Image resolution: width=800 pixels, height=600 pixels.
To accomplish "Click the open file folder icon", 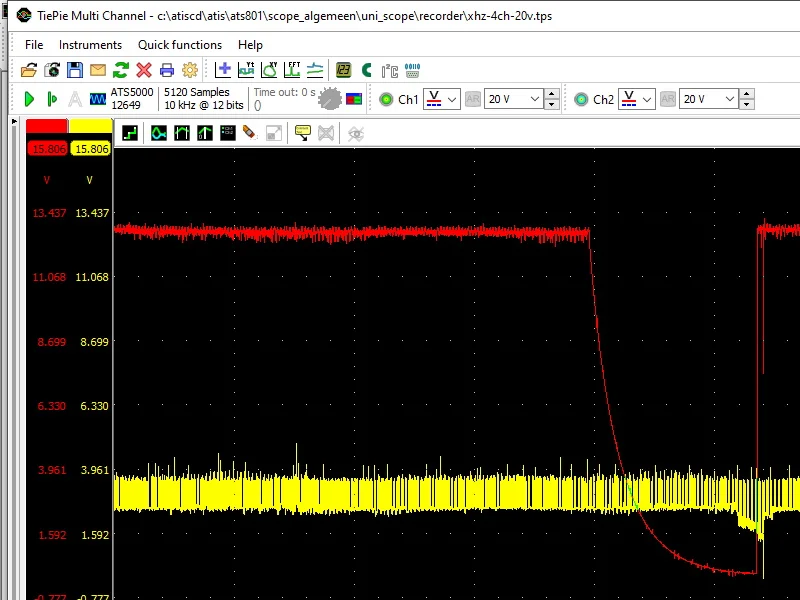I will pos(29,70).
